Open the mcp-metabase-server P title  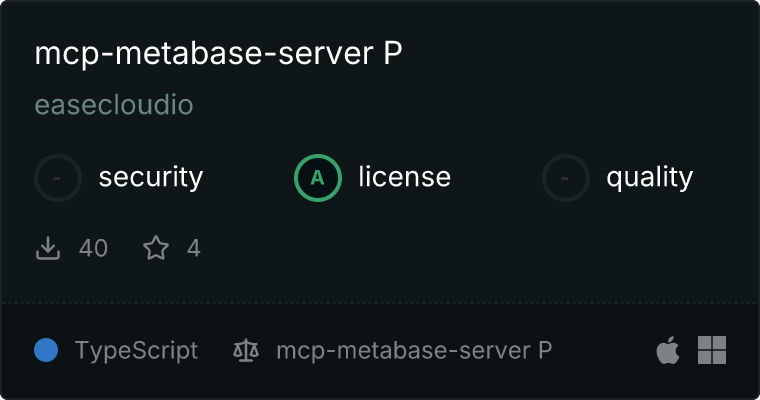[218, 53]
